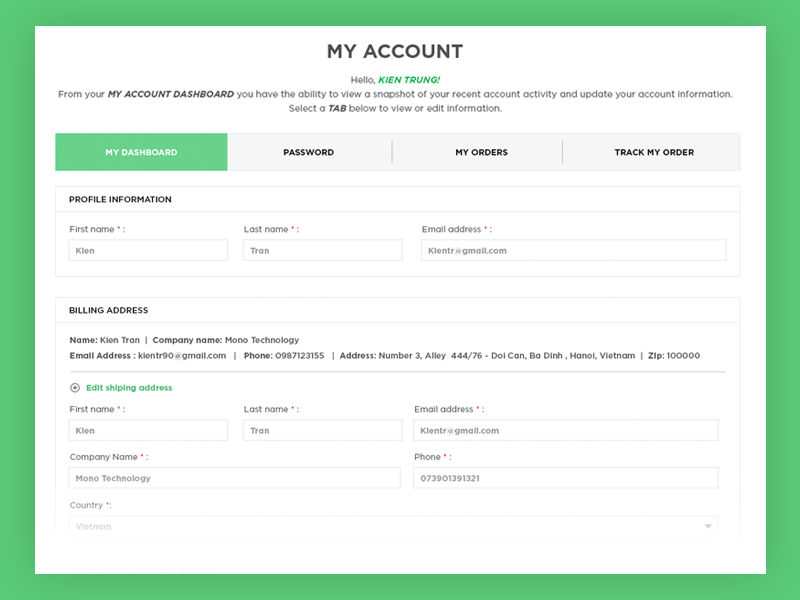Click the shipping First name input
The width and height of the screenshot is (800, 600).
click(147, 430)
